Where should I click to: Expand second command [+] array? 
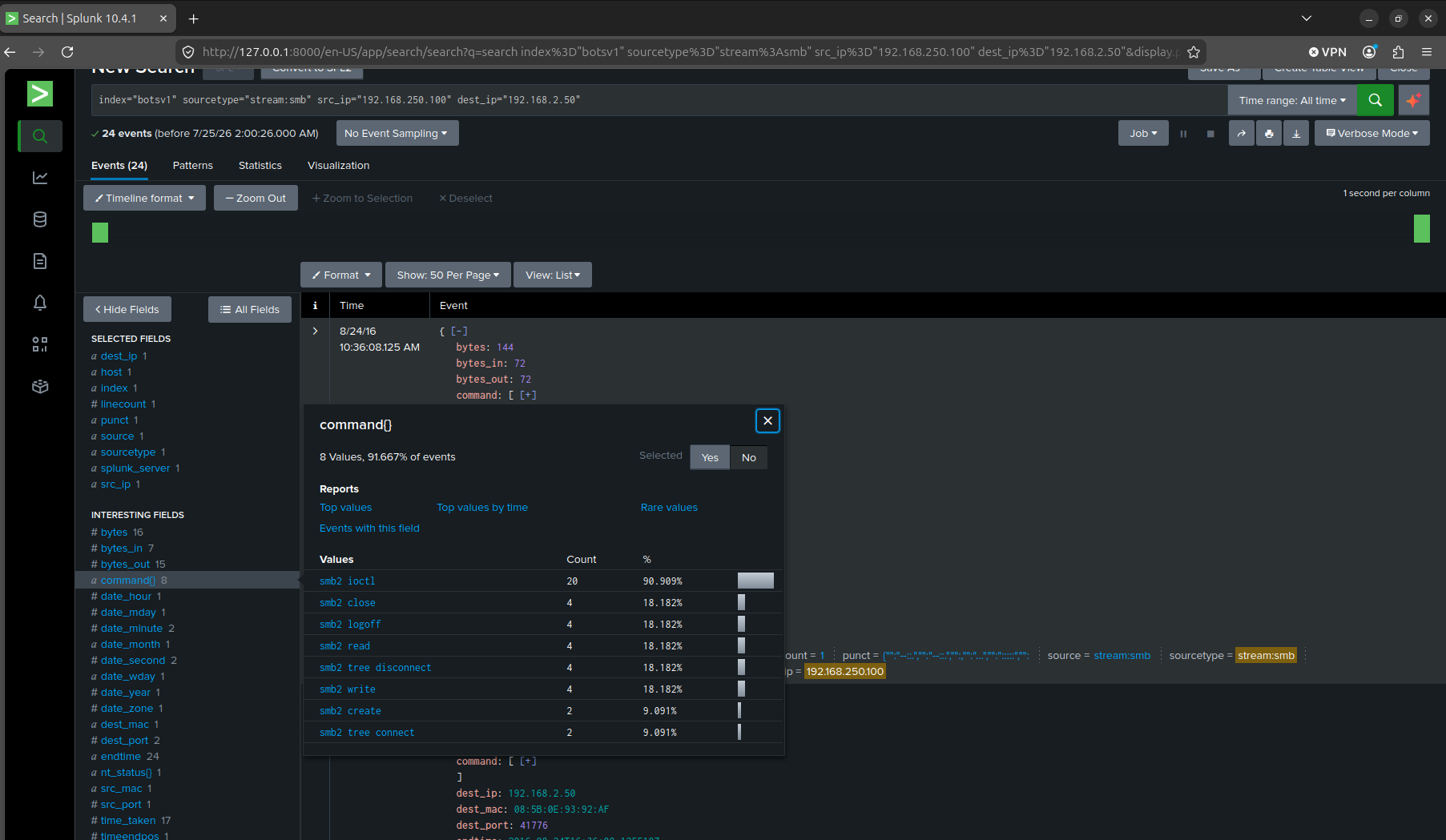click(528, 761)
